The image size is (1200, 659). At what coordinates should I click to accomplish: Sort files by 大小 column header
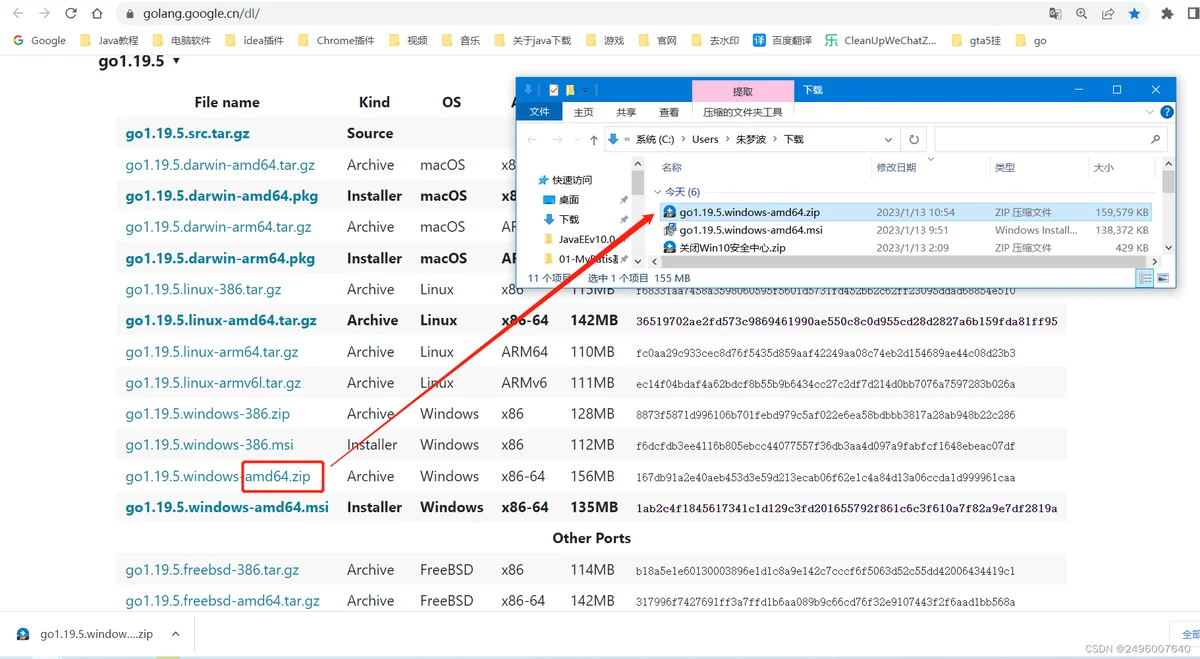pos(1103,168)
